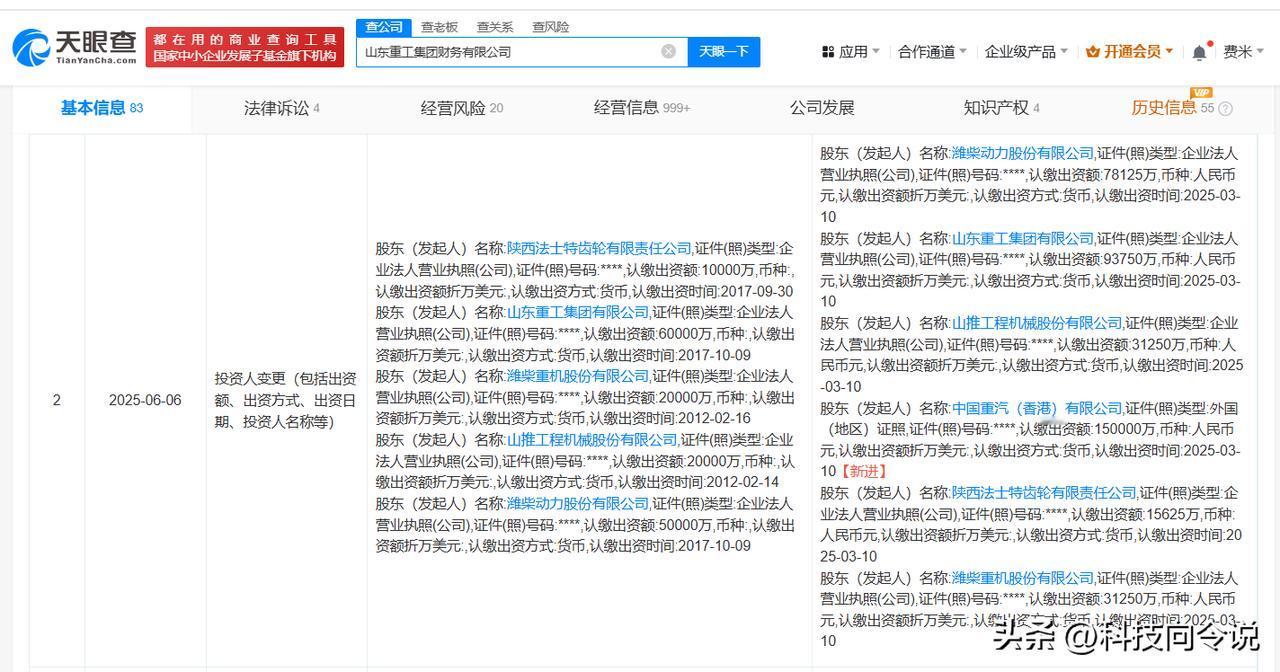Open 中国重汽（香港）有限公司 link
Screen dimensions: 1280x672
coord(1037,409)
